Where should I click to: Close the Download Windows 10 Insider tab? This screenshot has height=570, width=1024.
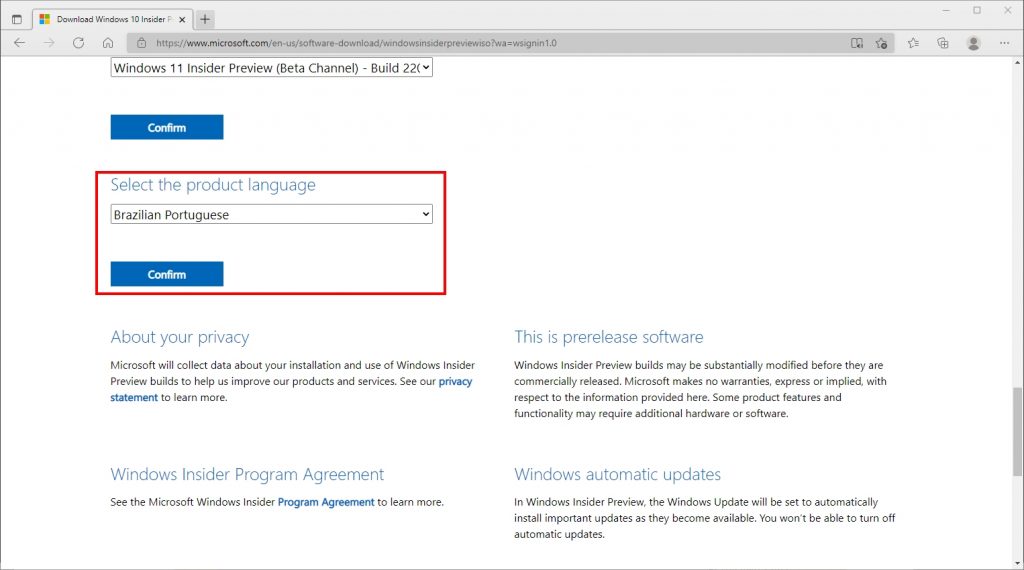pos(182,20)
